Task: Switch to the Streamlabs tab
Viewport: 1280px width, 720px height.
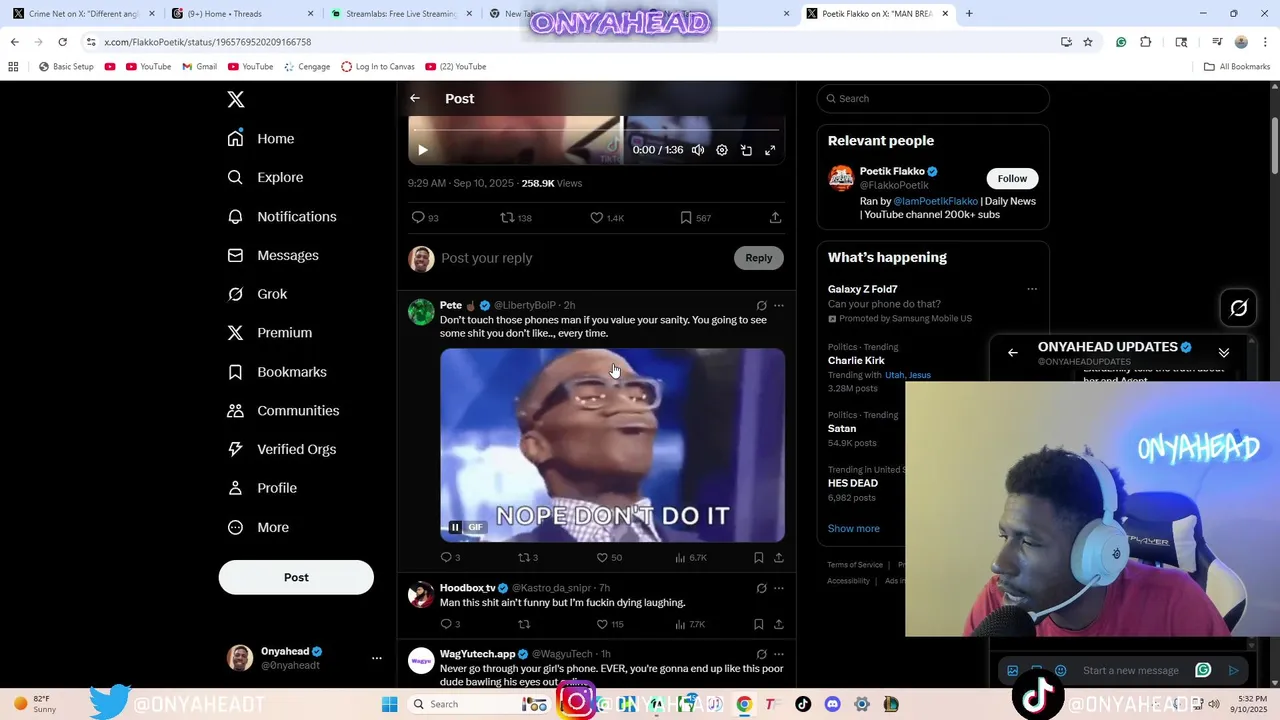Action: click(x=400, y=14)
